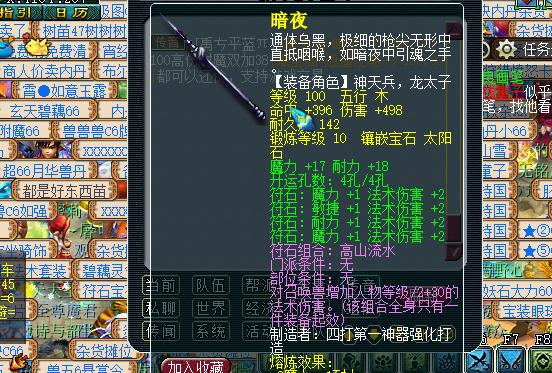Viewport: 552px width, 373px height.
Task: Open the 日历 calendar button
Action: point(71,13)
